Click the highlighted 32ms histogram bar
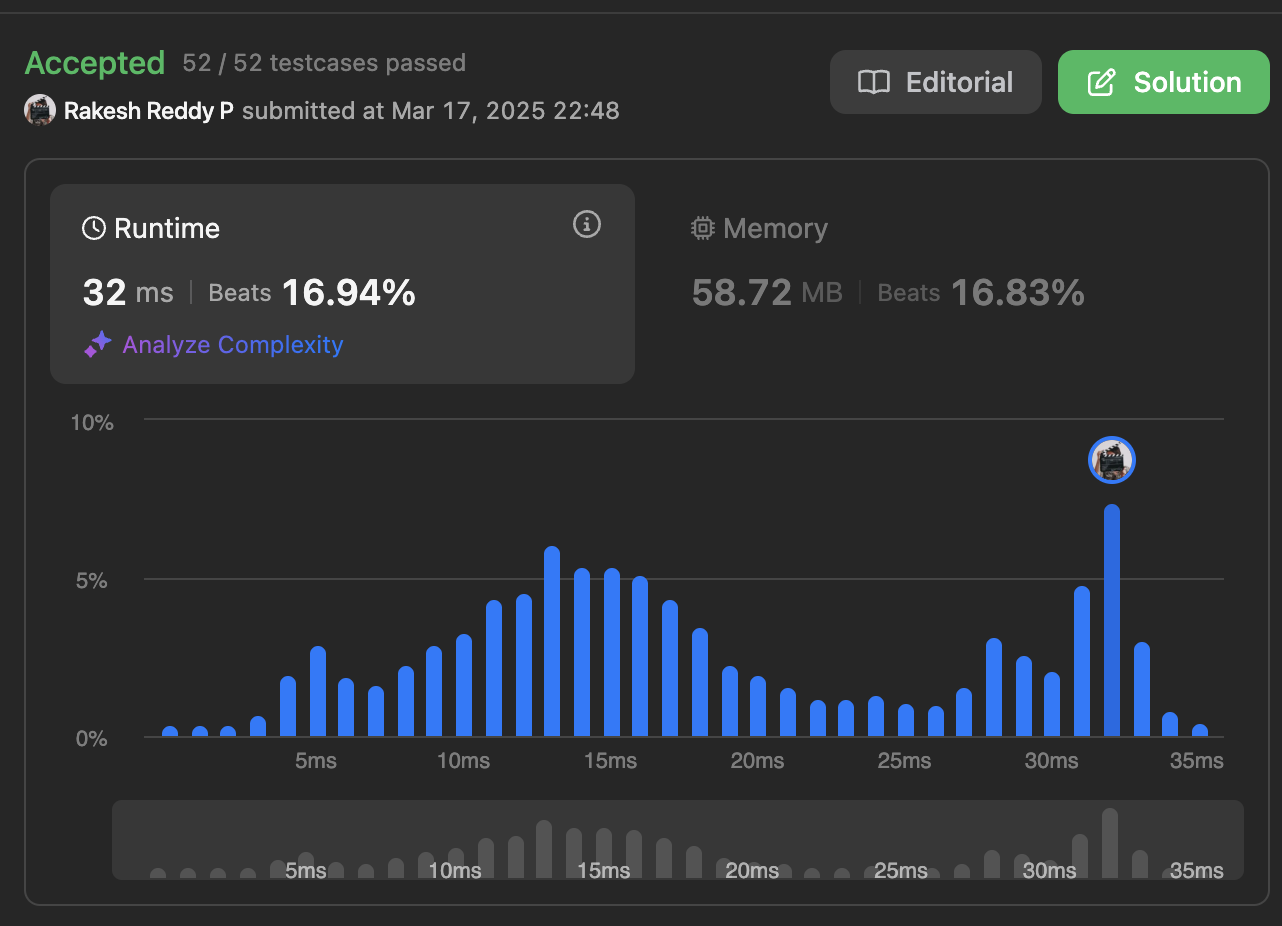The width and height of the screenshot is (1282, 926). point(1112,621)
